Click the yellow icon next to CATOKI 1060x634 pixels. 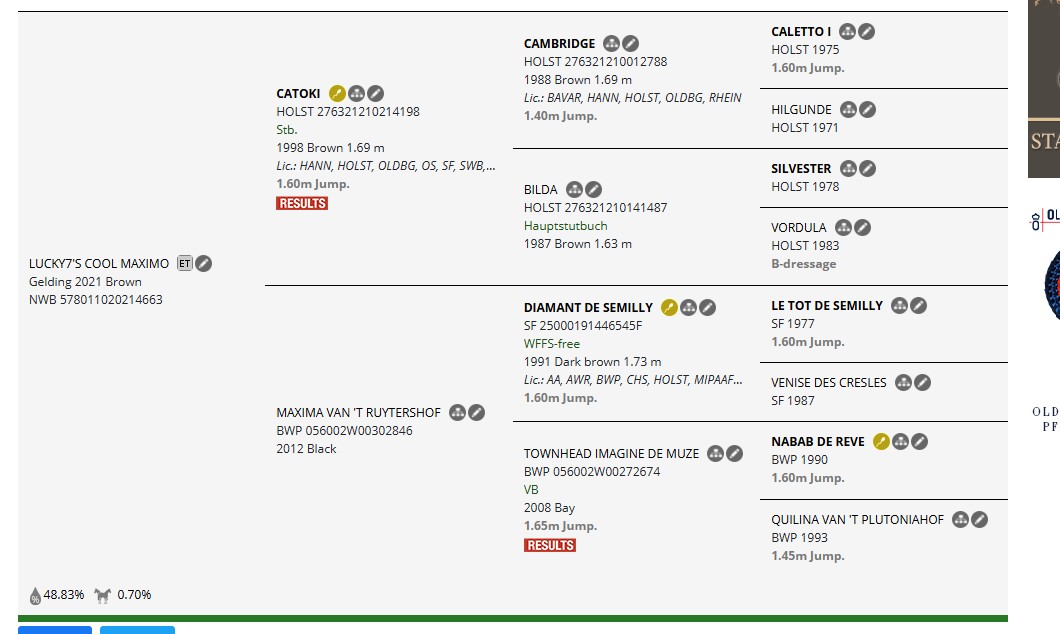[337, 94]
